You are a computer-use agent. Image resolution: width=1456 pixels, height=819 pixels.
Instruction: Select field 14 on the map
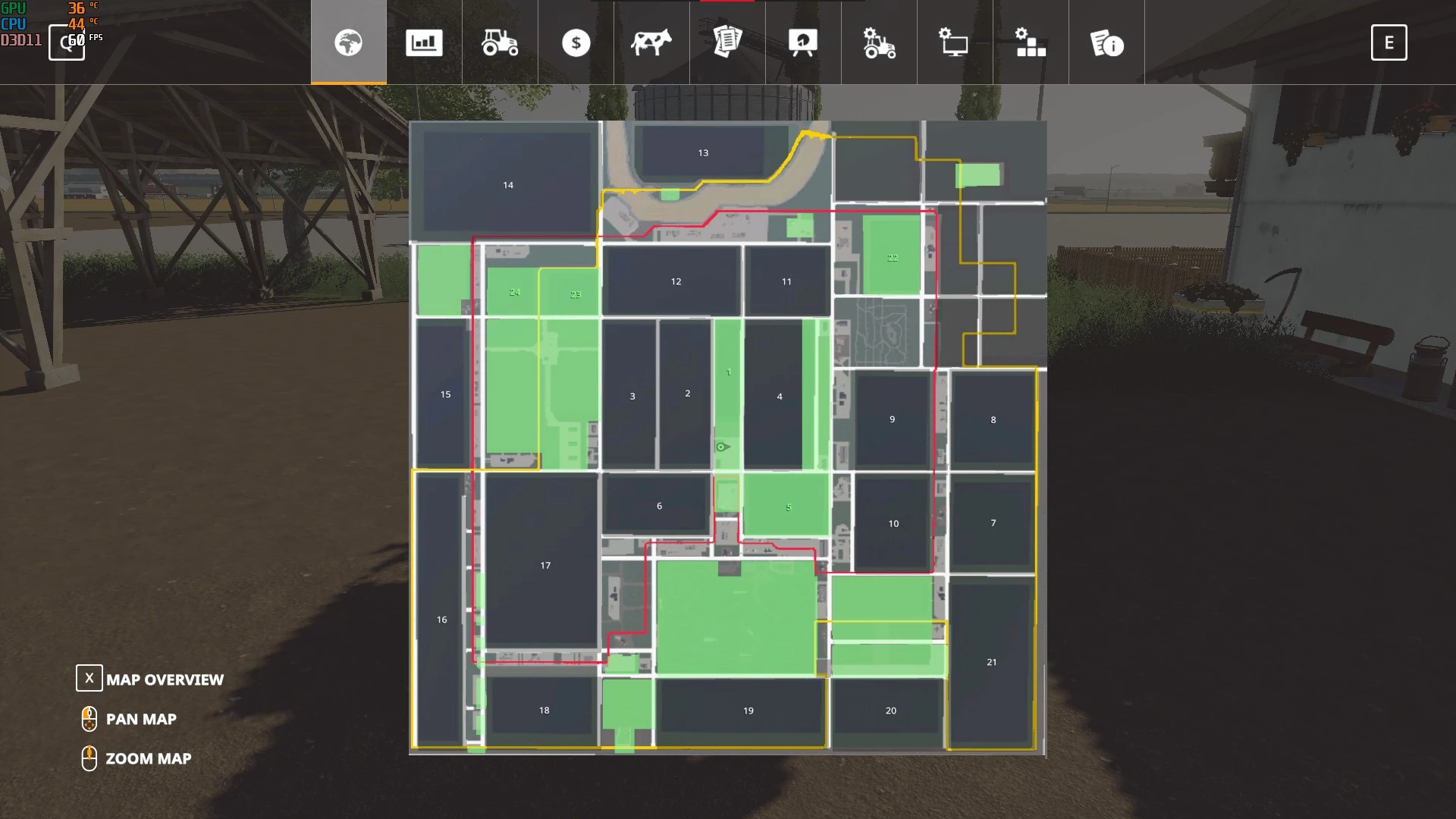[x=508, y=185]
